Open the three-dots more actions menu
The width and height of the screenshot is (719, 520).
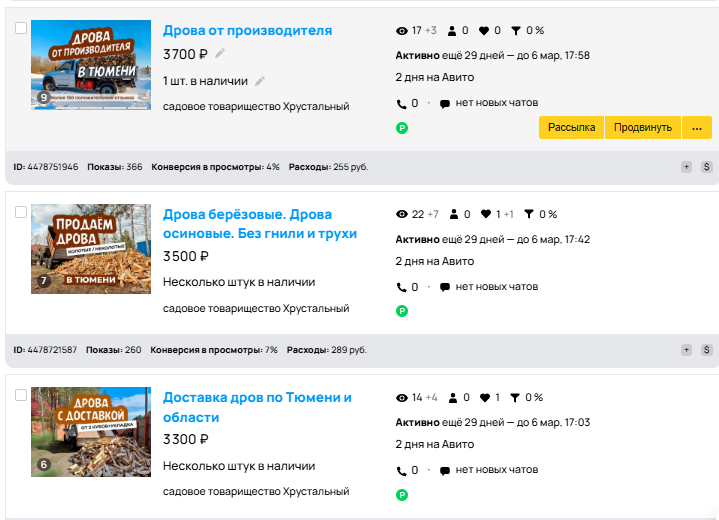[x=697, y=127]
